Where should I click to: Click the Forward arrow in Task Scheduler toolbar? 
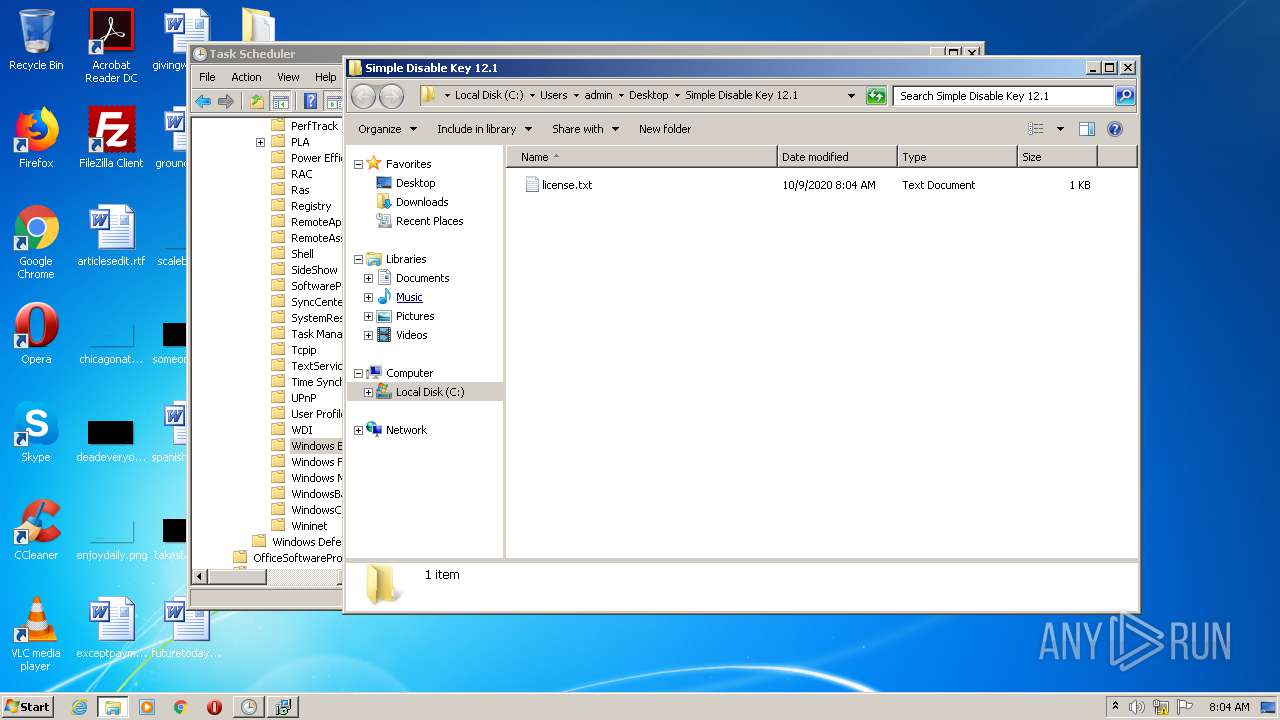[226, 101]
